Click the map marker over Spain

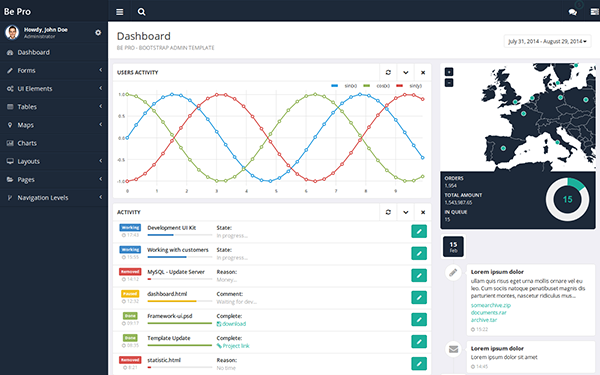click(x=503, y=148)
